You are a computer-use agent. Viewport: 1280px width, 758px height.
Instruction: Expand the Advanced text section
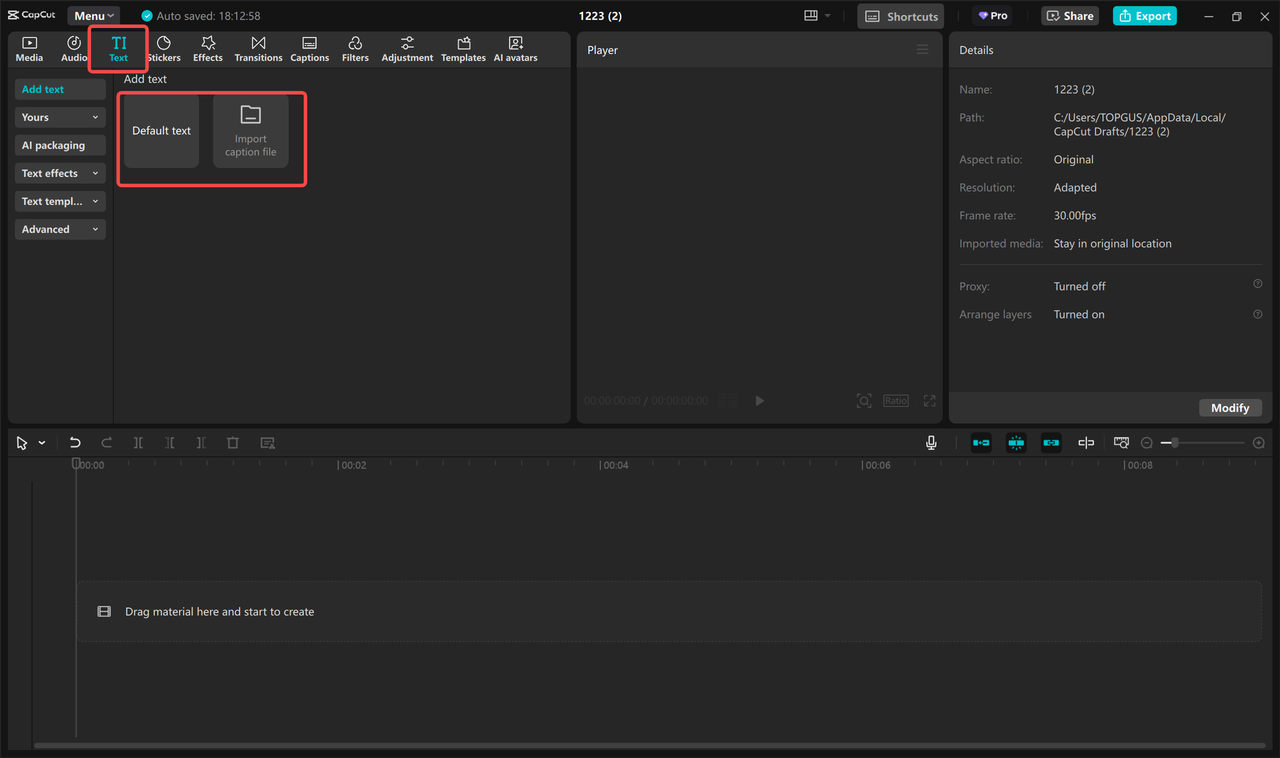point(59,229)
